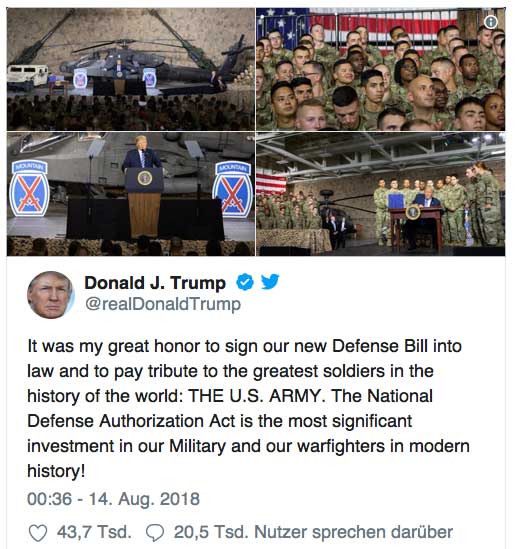Open the helicopter hangar photo

click(131, 69)
